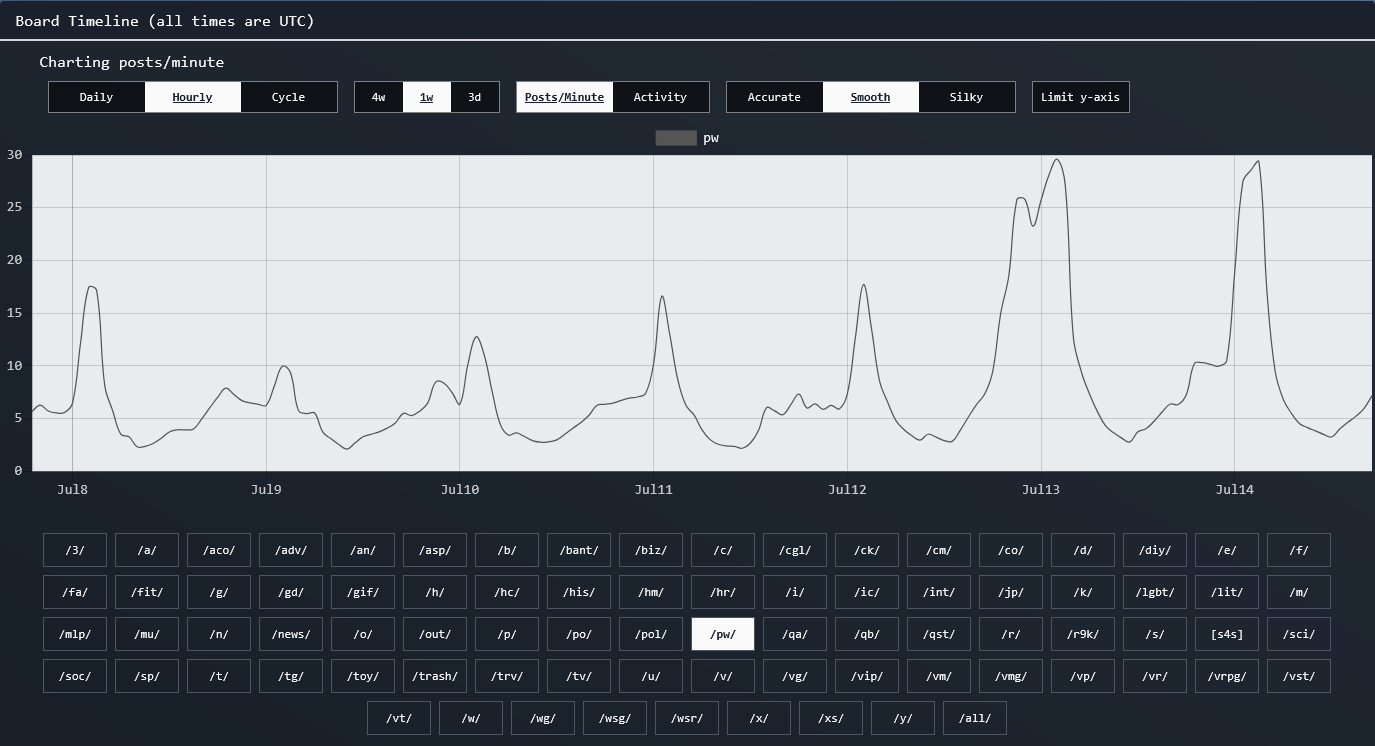Open the /sci/ board chart

coord(1299,634)
